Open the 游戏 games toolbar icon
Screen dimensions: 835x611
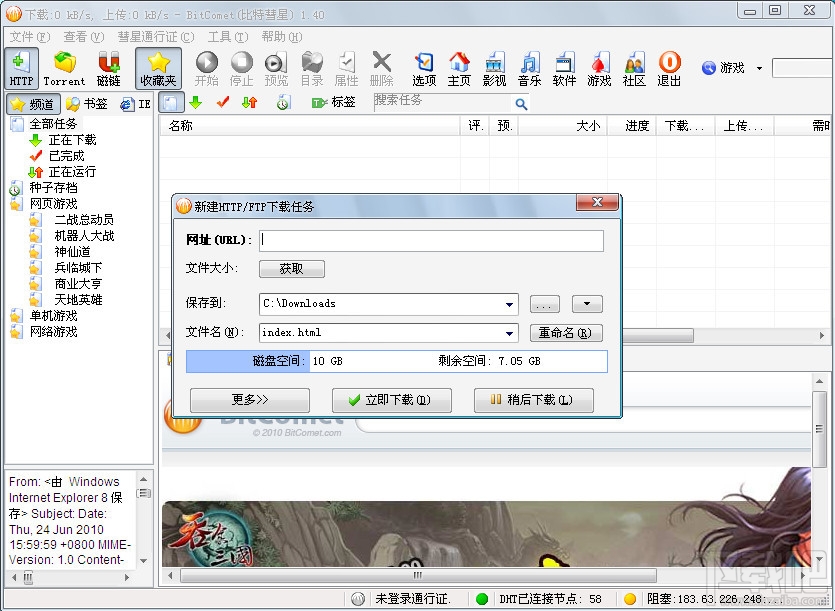(599, 68)
